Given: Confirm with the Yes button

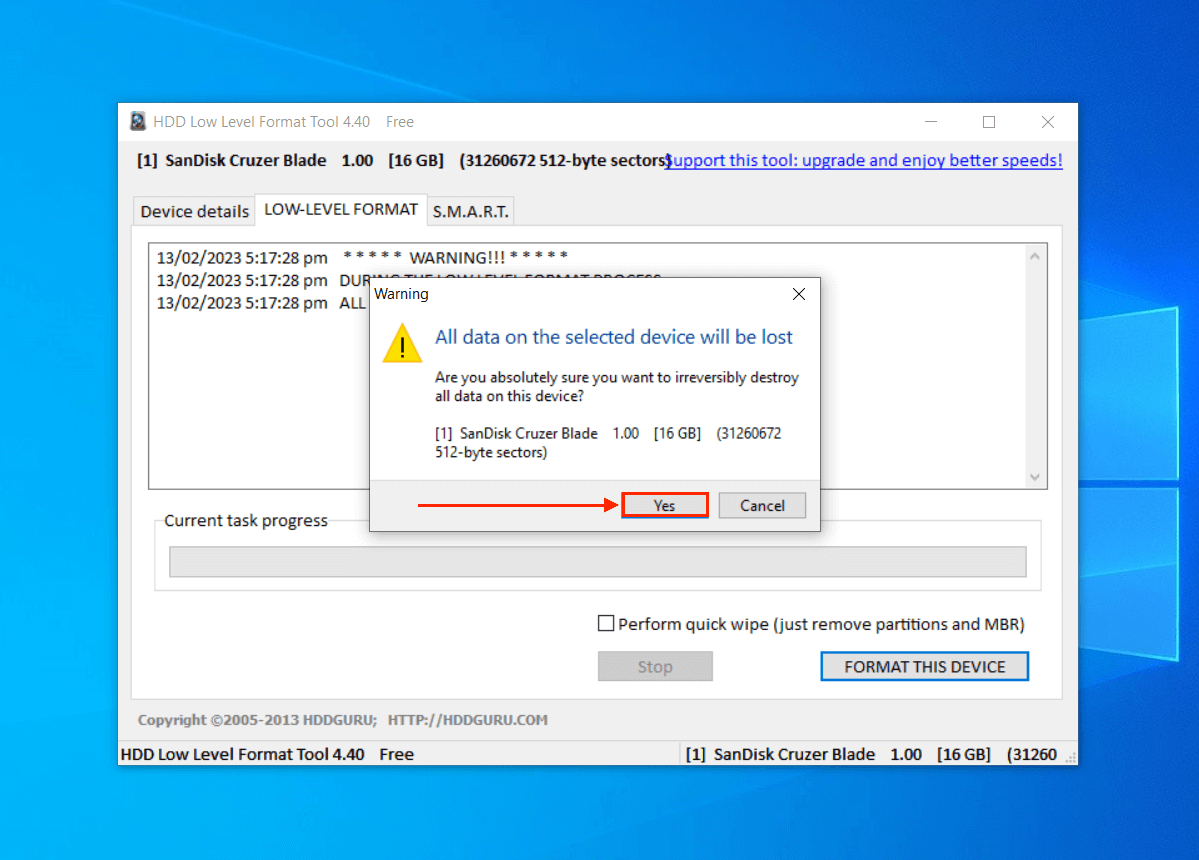Looking at the screenshot, I should 664,505.
